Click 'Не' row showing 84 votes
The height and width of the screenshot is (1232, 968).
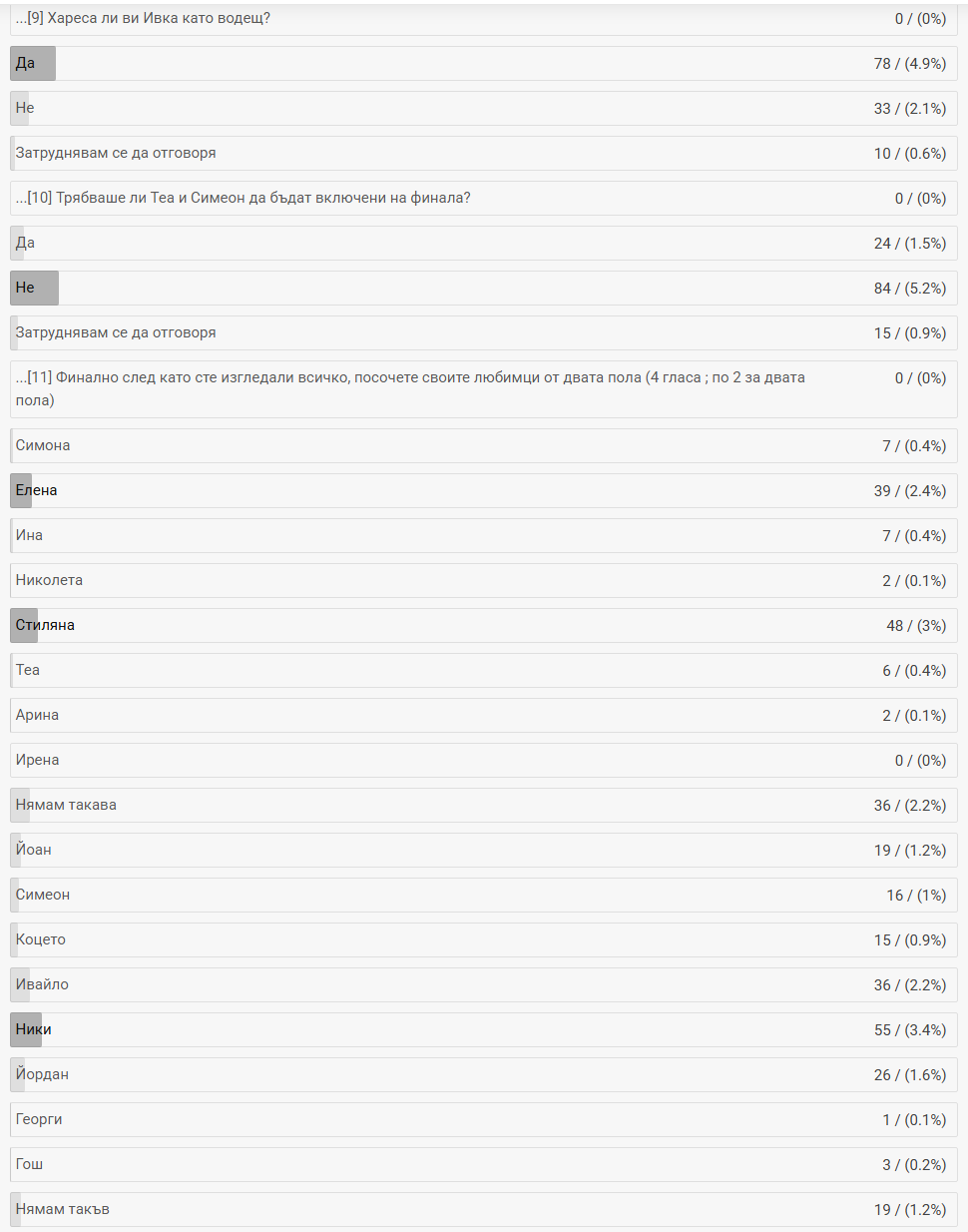[484, 288]
